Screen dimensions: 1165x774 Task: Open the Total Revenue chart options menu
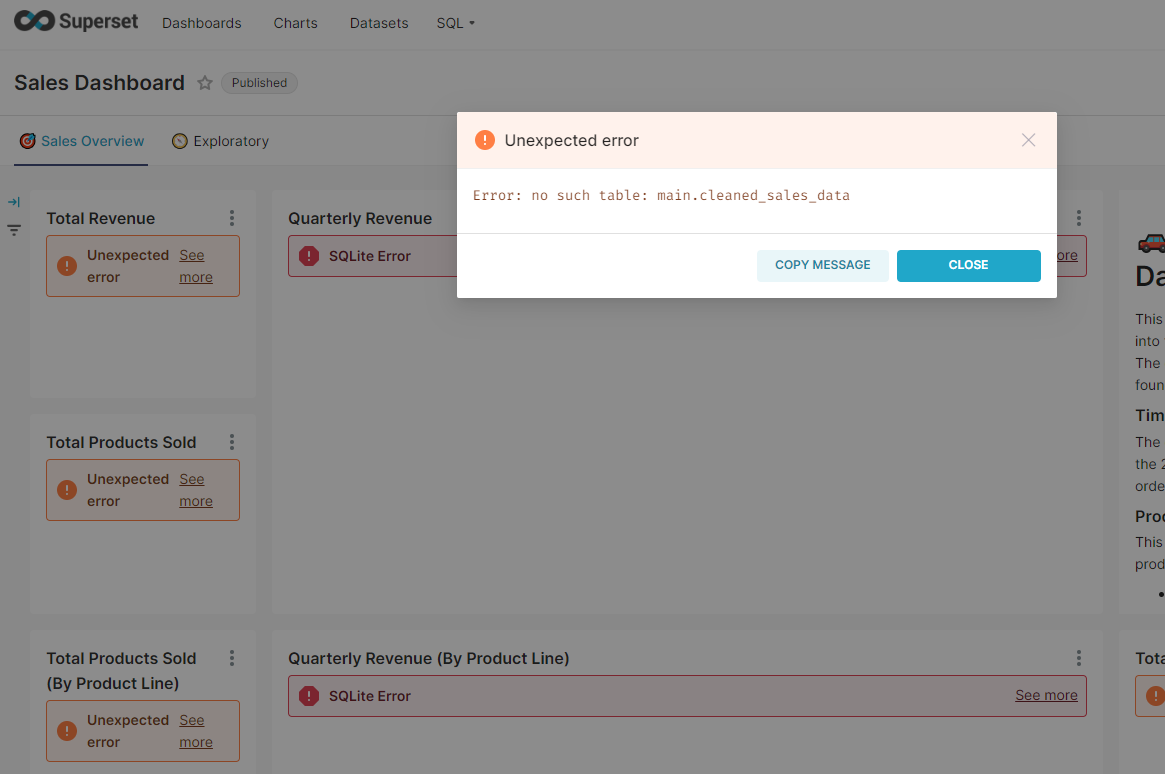[x=231, y=217]
